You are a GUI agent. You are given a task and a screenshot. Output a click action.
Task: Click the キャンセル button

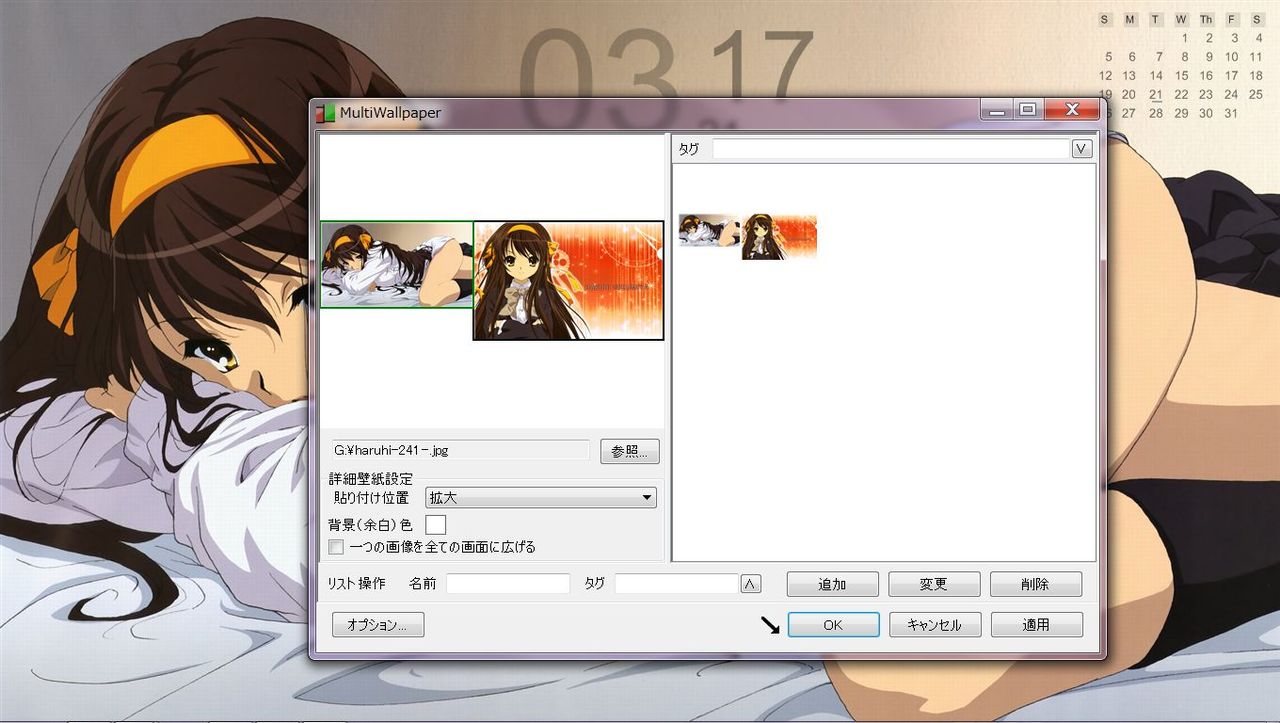coord(935,625)
